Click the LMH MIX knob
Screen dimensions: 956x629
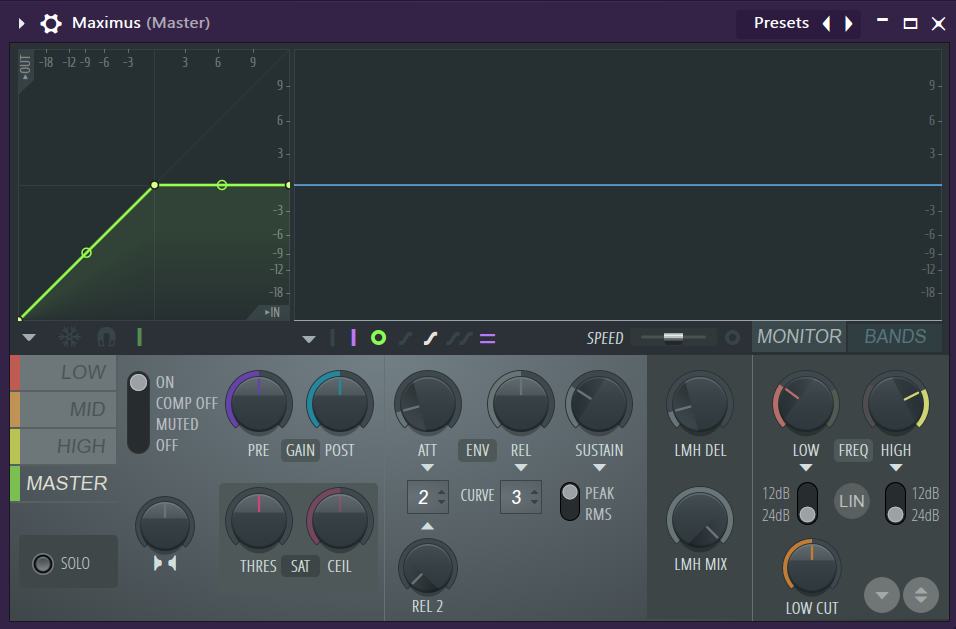click(x=699, y=520)
